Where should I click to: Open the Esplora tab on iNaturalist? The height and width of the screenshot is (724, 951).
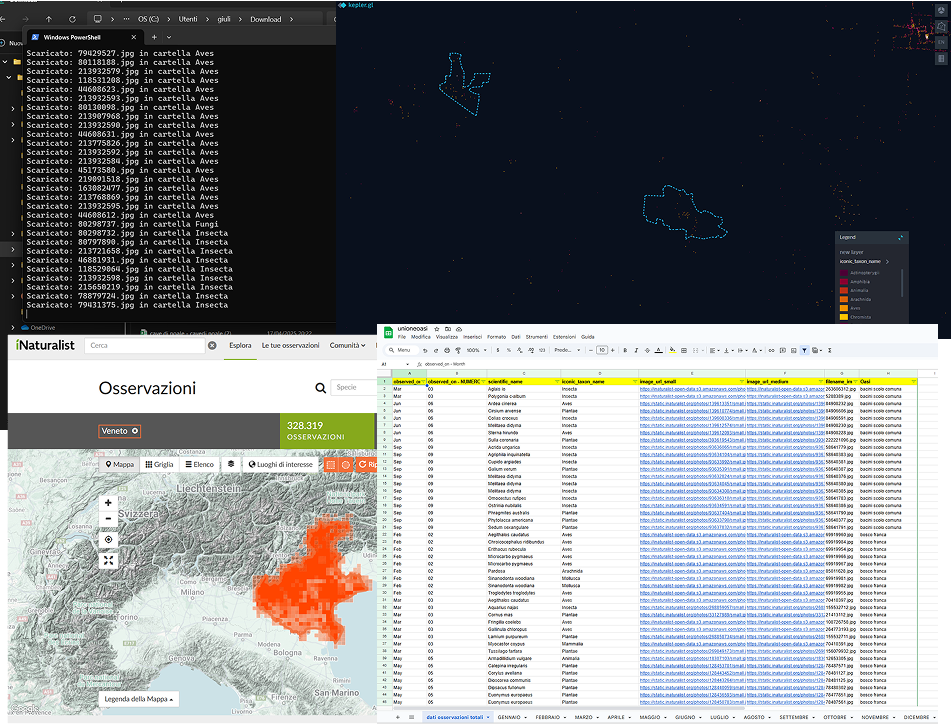[240, 345]
